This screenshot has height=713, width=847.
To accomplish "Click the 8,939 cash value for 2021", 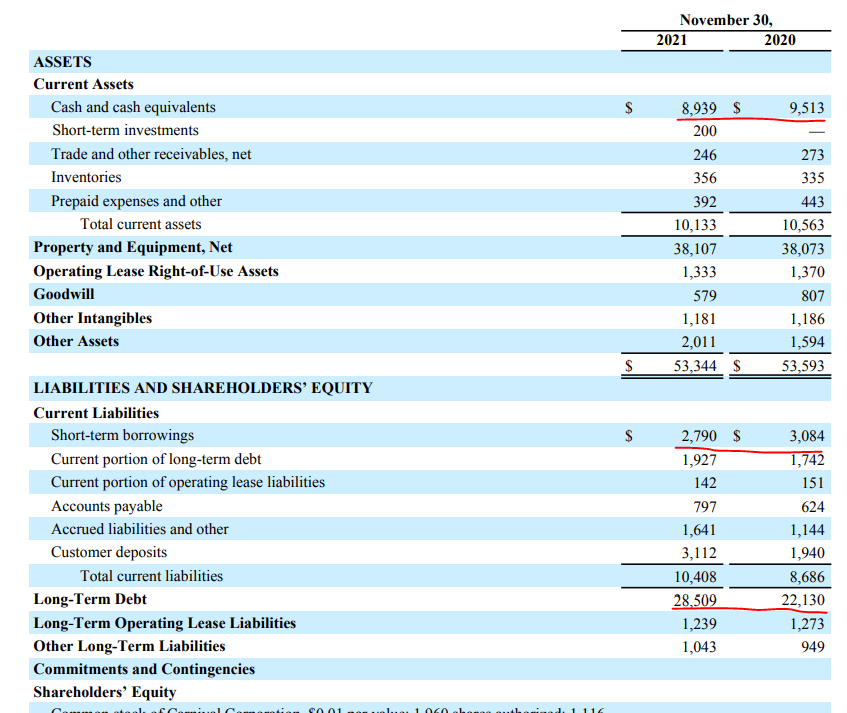I will 698,107.
